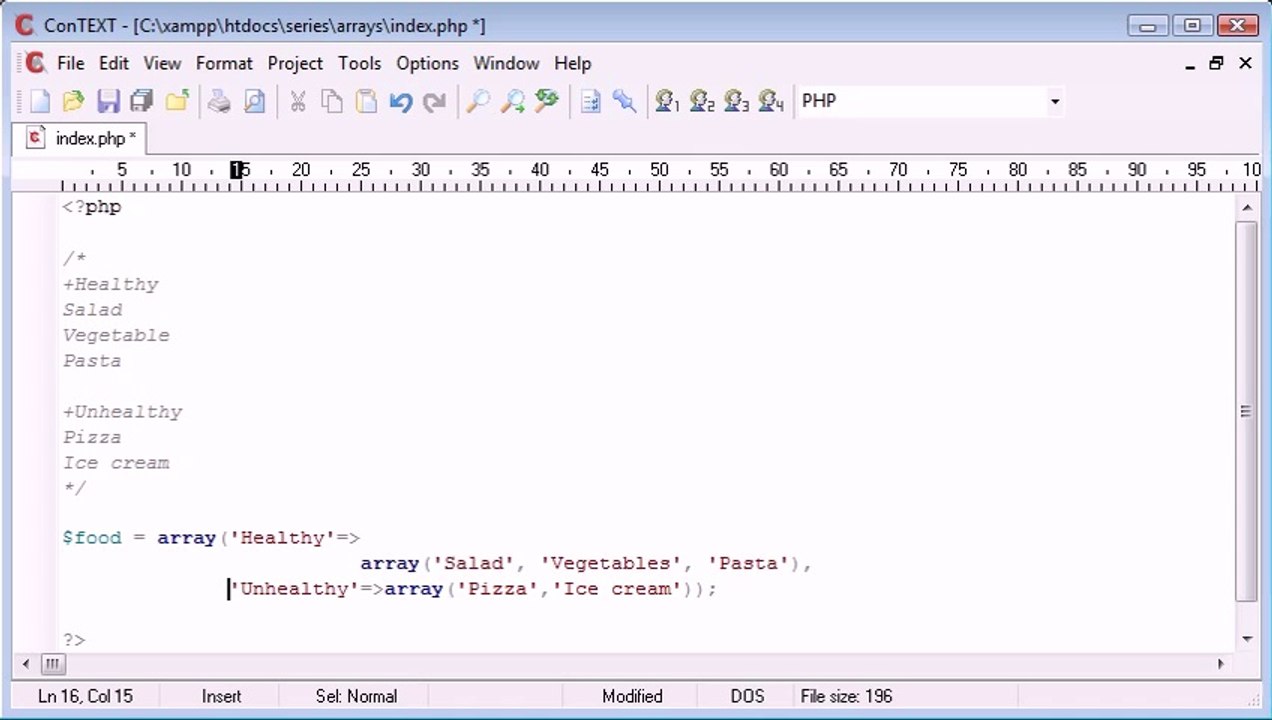Click the 'File size: 196' status entry
The width and height of the screenshot is (1272, 720).
pyautogui.click(x=846, y=696)
